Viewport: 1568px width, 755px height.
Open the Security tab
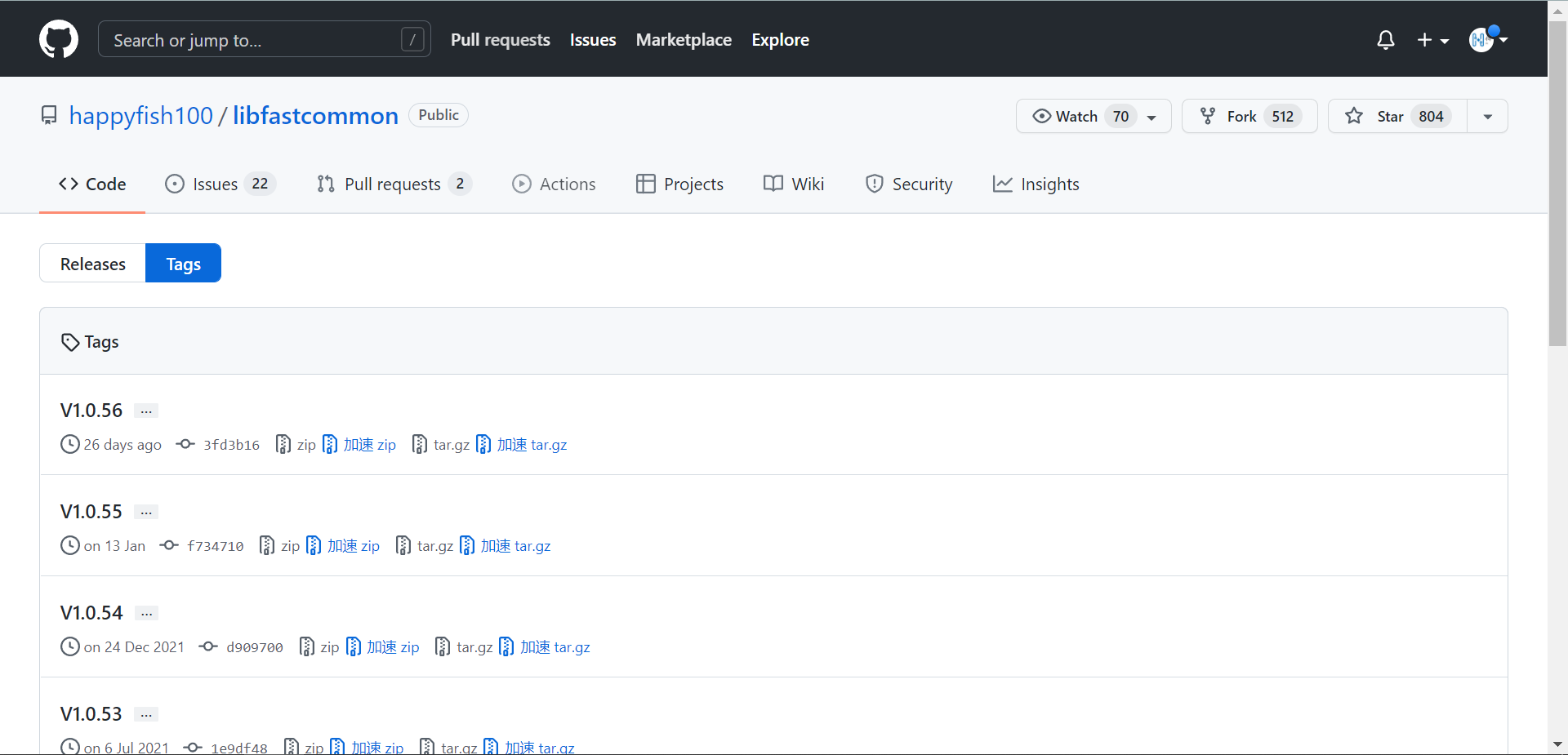pos(908,184)
